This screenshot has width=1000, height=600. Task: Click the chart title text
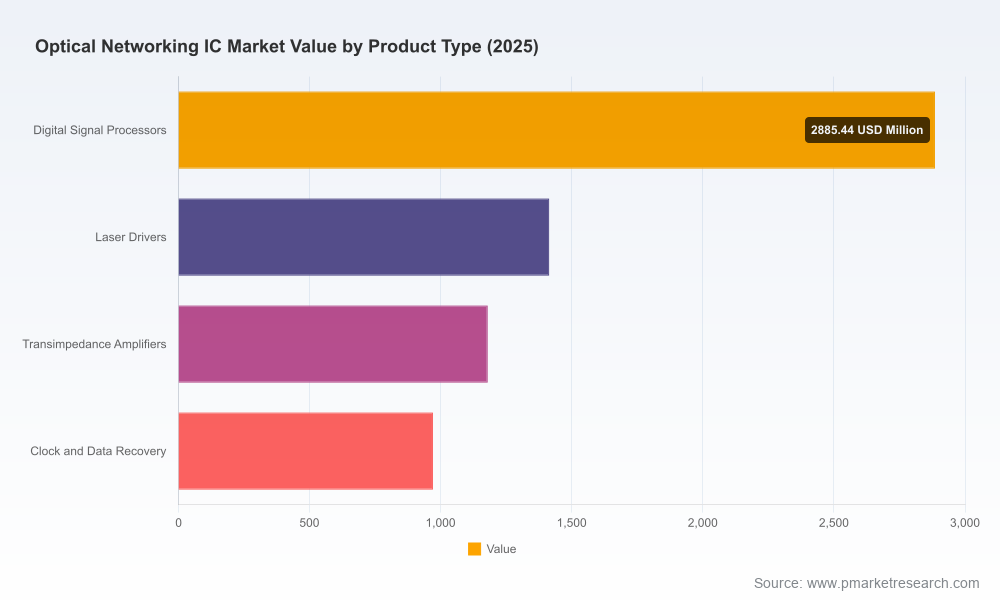287,47
